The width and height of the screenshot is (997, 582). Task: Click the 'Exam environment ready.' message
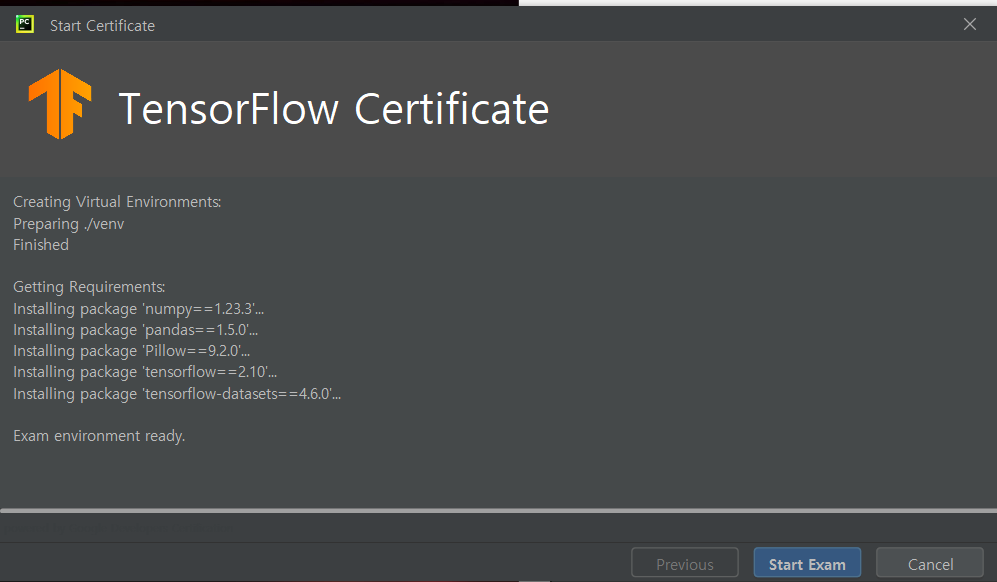point(99,436)
